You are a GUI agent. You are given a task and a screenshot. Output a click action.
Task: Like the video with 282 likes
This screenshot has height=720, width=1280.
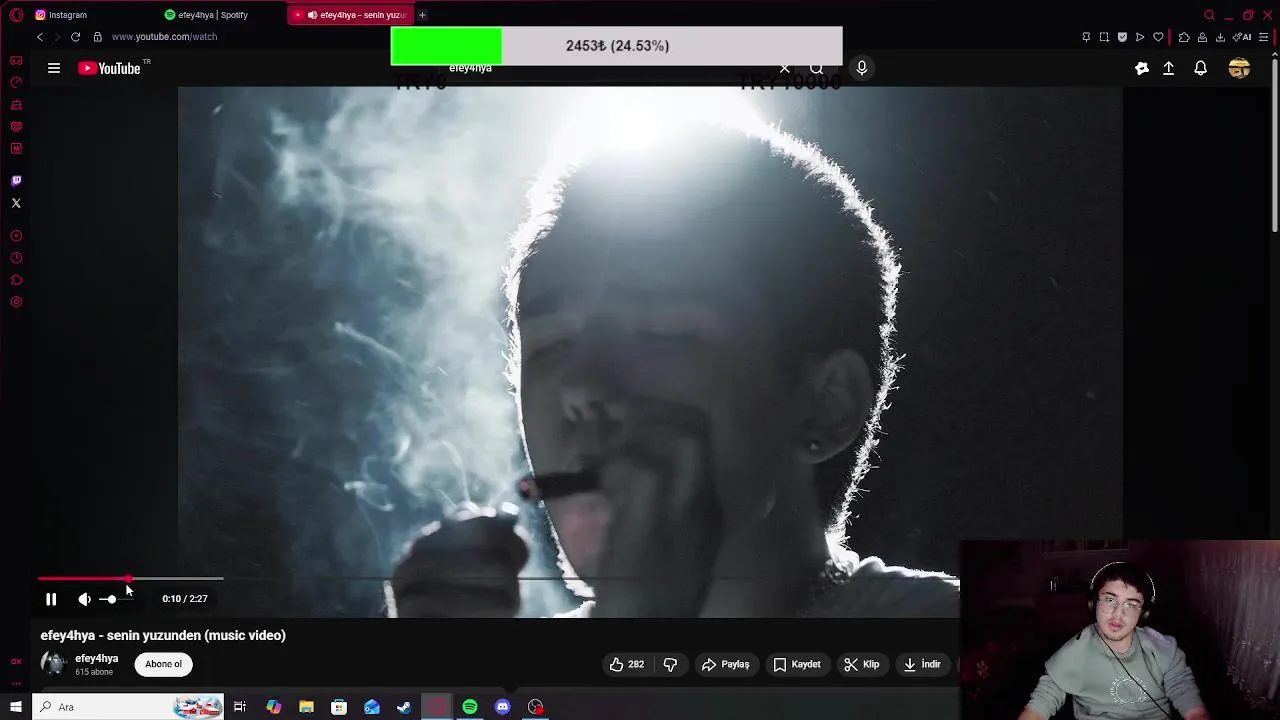tap(627, 664)
